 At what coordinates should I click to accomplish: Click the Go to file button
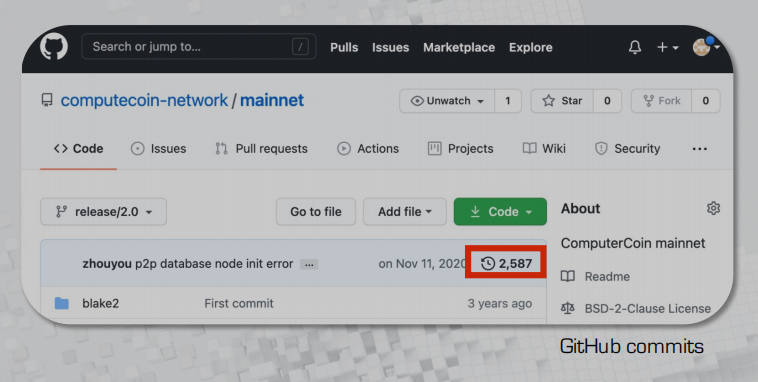pos(316,212)
